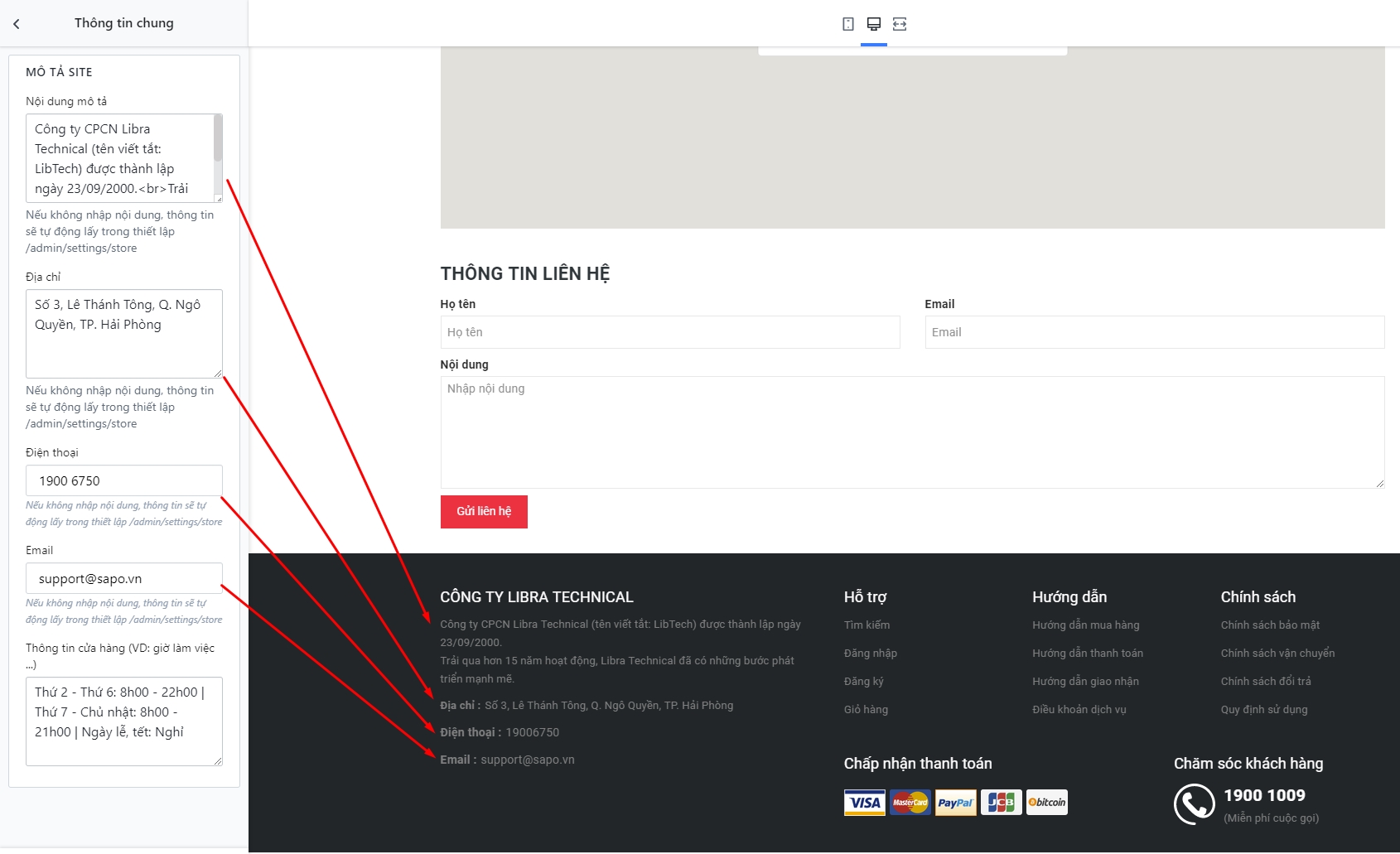The height and width of the screenshot is (854, 1400).
Task: Click footer email support@sapo.vn
Action: pos(528,760)
